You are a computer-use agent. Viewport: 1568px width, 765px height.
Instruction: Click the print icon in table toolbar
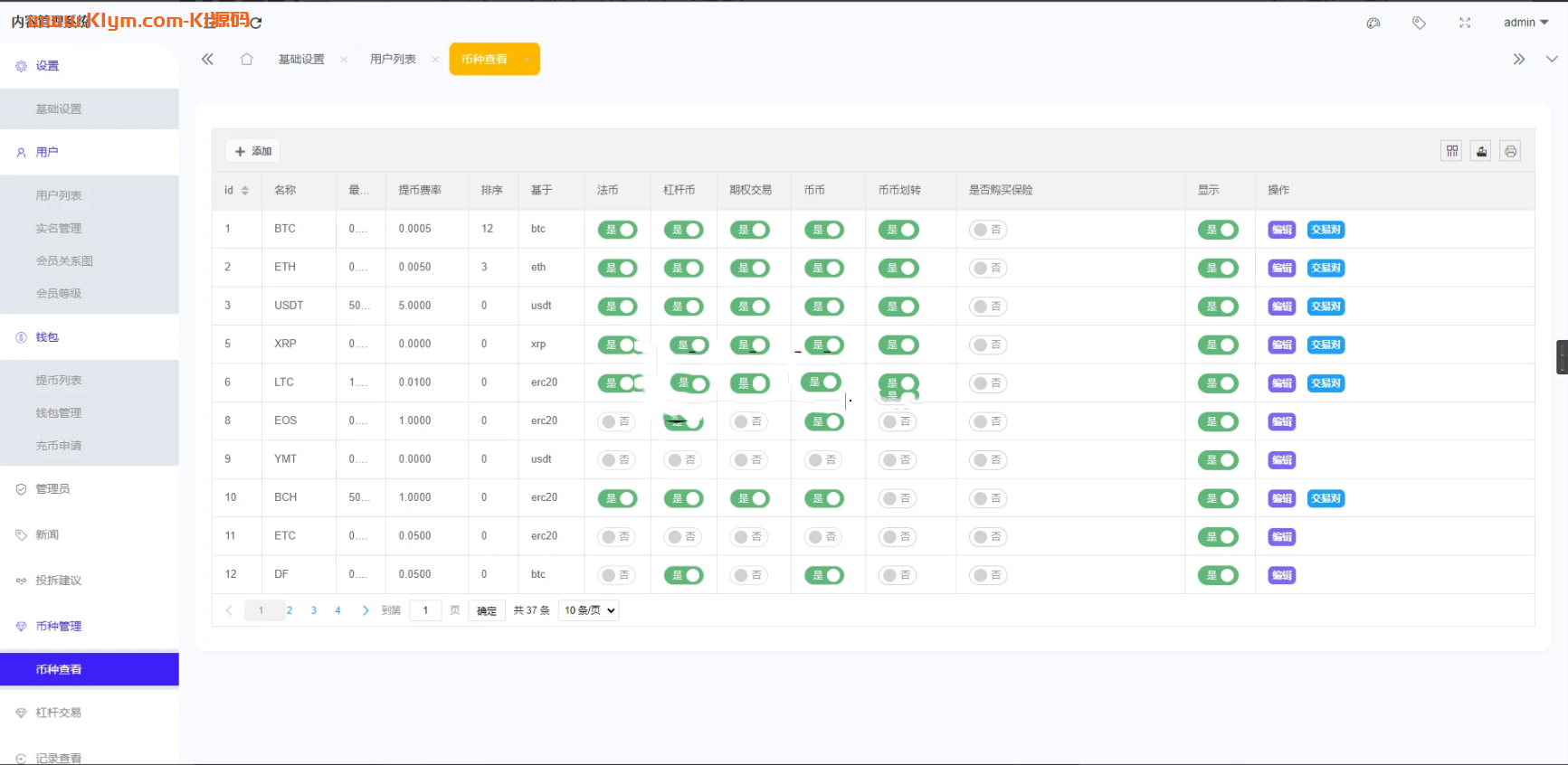[1510, 151]
